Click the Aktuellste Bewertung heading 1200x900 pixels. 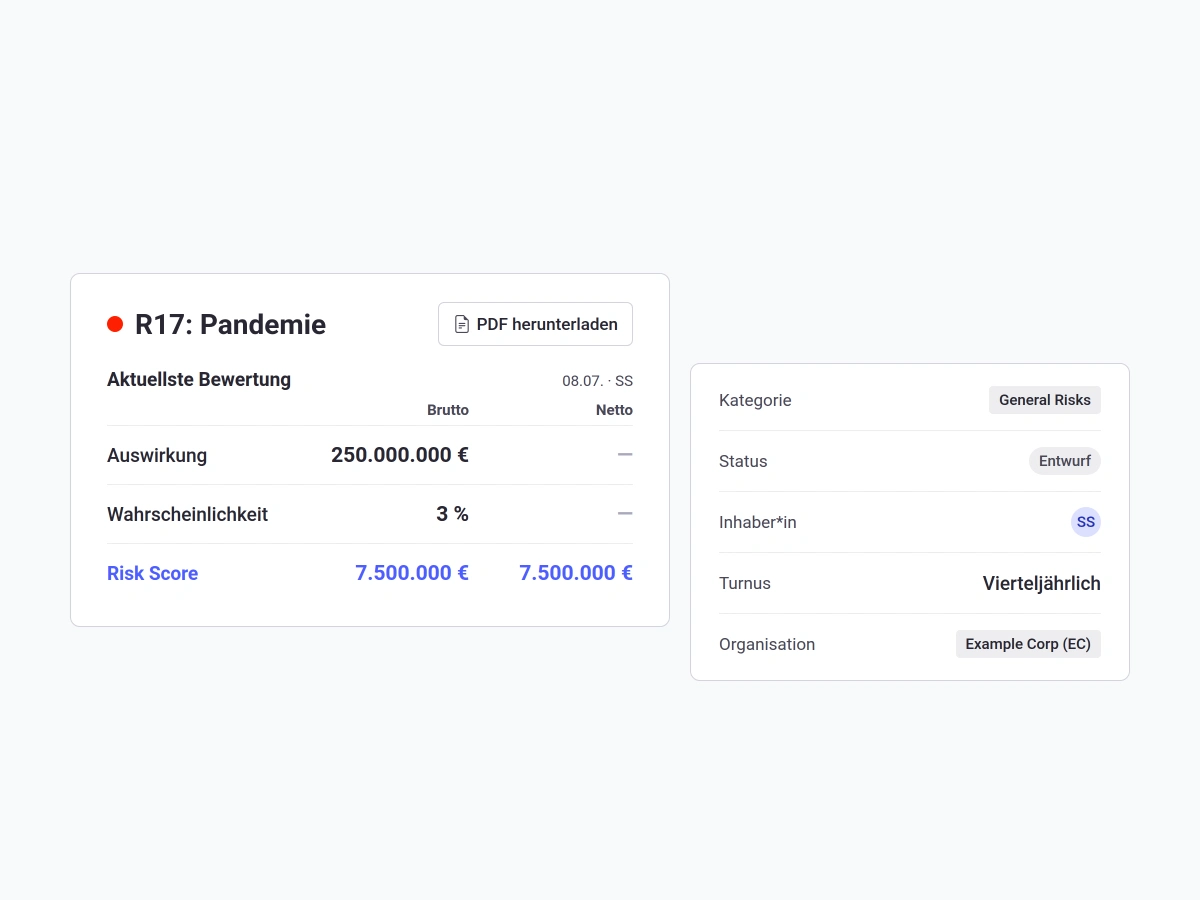coord(199,380)
